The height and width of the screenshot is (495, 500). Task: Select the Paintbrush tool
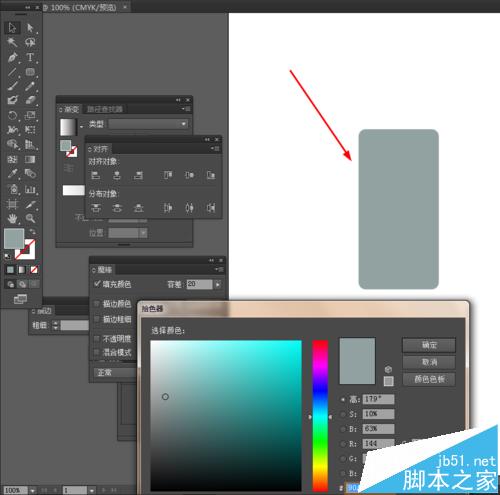tap(12, 86)
